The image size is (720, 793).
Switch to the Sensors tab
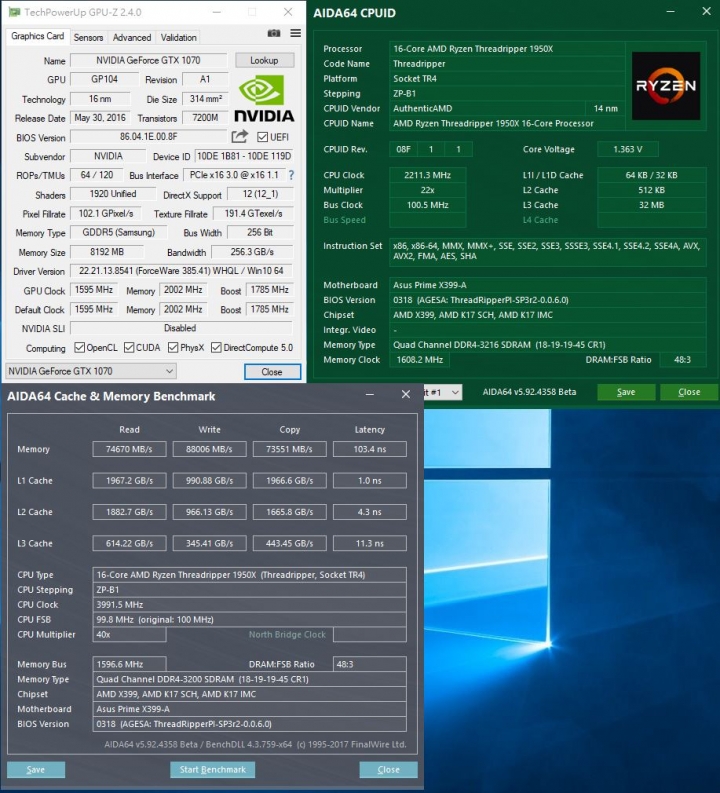coord(88,37)
